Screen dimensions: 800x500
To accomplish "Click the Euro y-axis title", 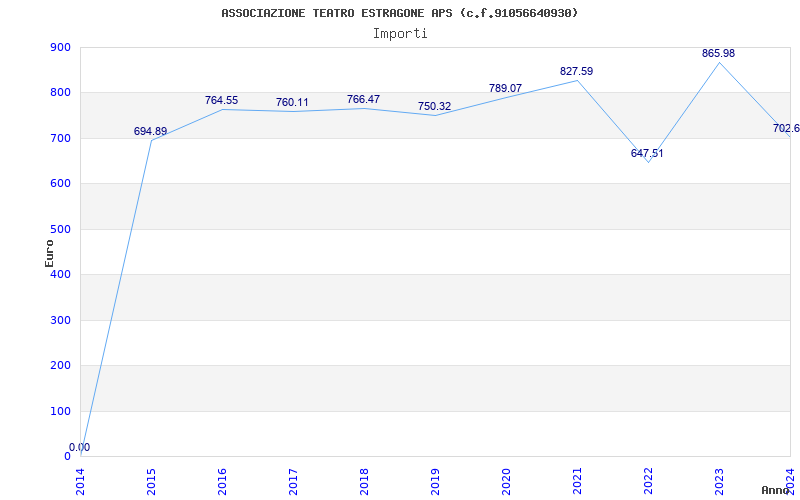I will coord(49,253).
